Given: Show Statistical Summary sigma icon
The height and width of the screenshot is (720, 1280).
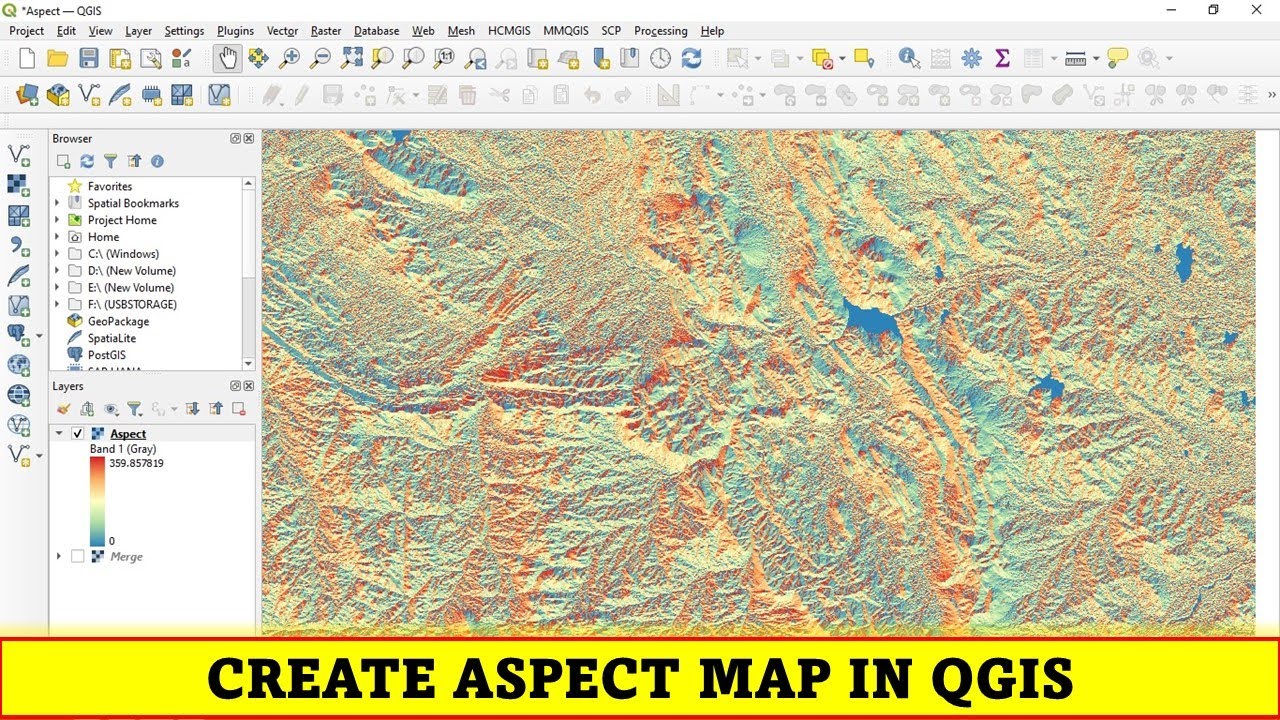Looking at the screenshot, I should [1002, 59].
